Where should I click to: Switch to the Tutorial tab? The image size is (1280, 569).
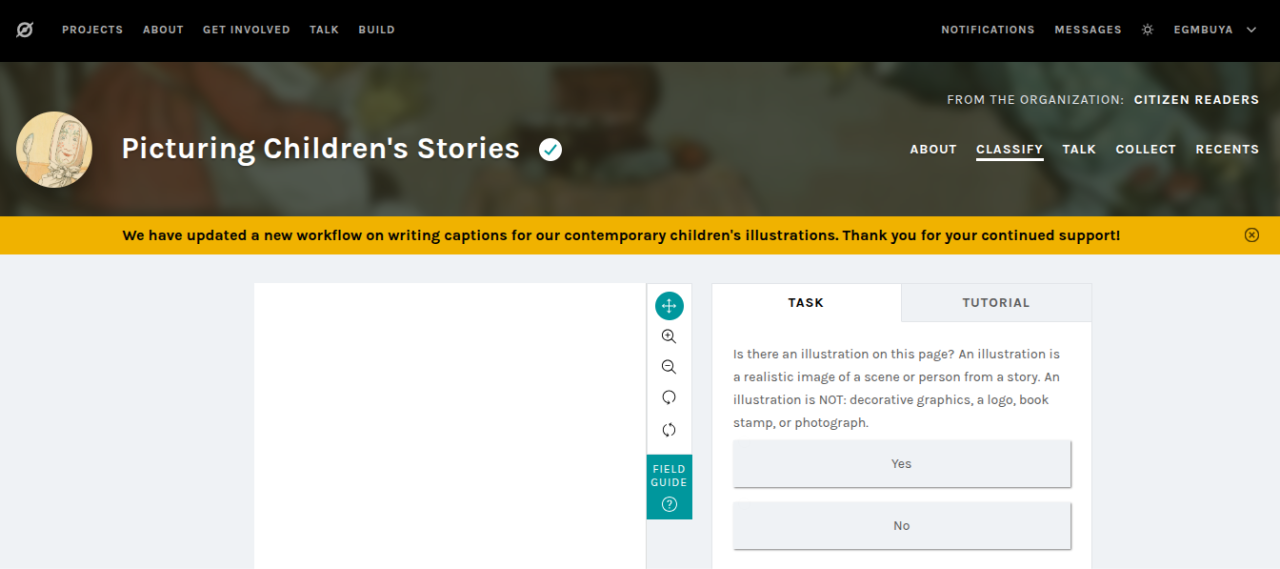click(996, 303)
